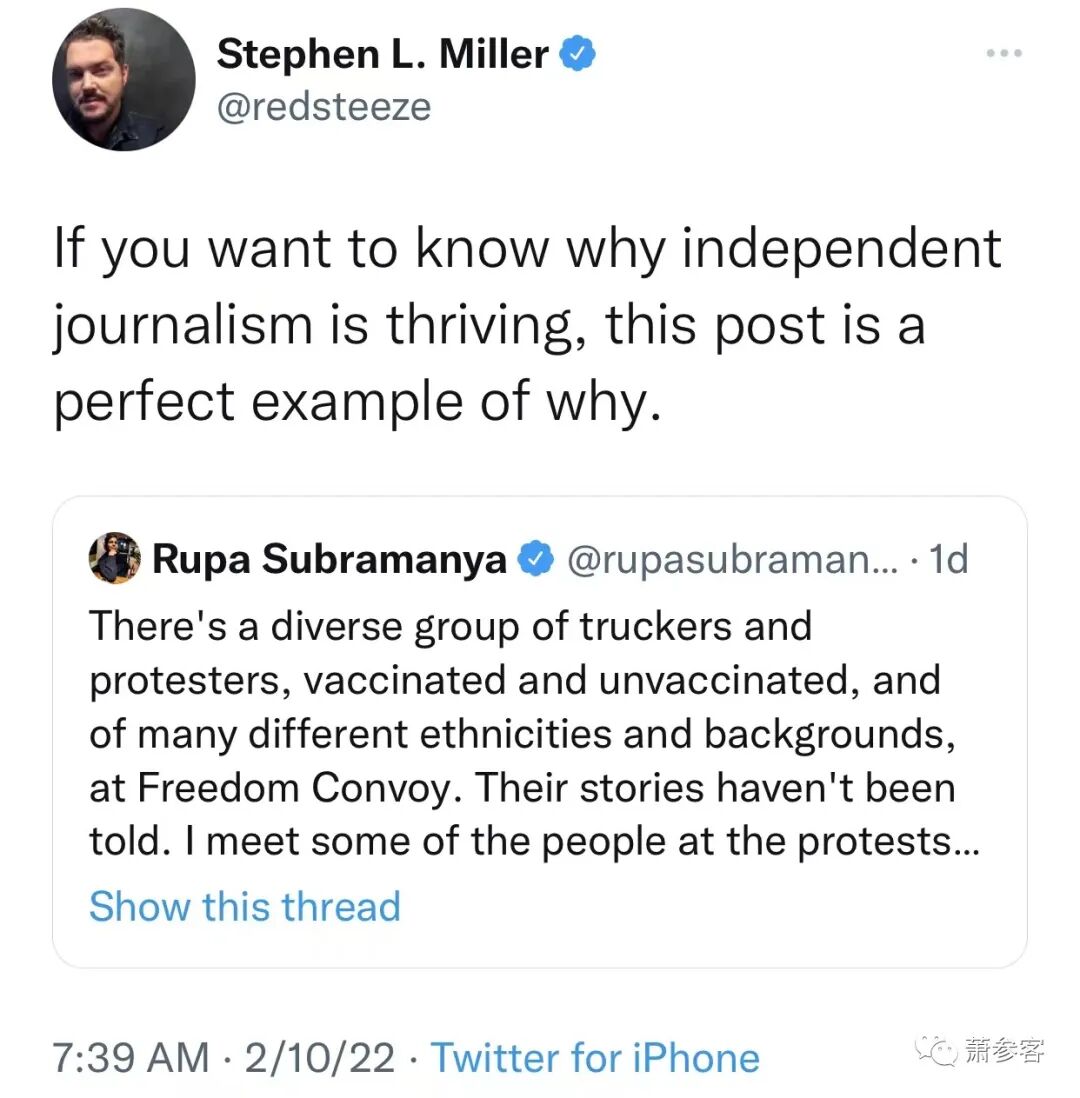Click the quoted text line 'Their stories haven't been'
Viewport: 1080px width, 1098px height.
tap(715, 788)
